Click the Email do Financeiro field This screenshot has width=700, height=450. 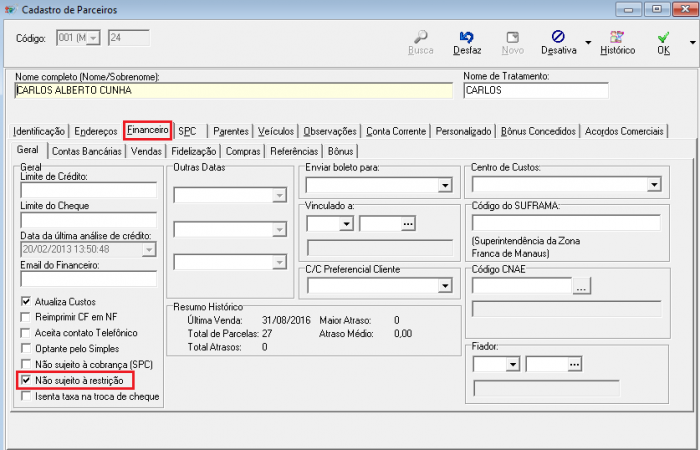pos(89,279)
